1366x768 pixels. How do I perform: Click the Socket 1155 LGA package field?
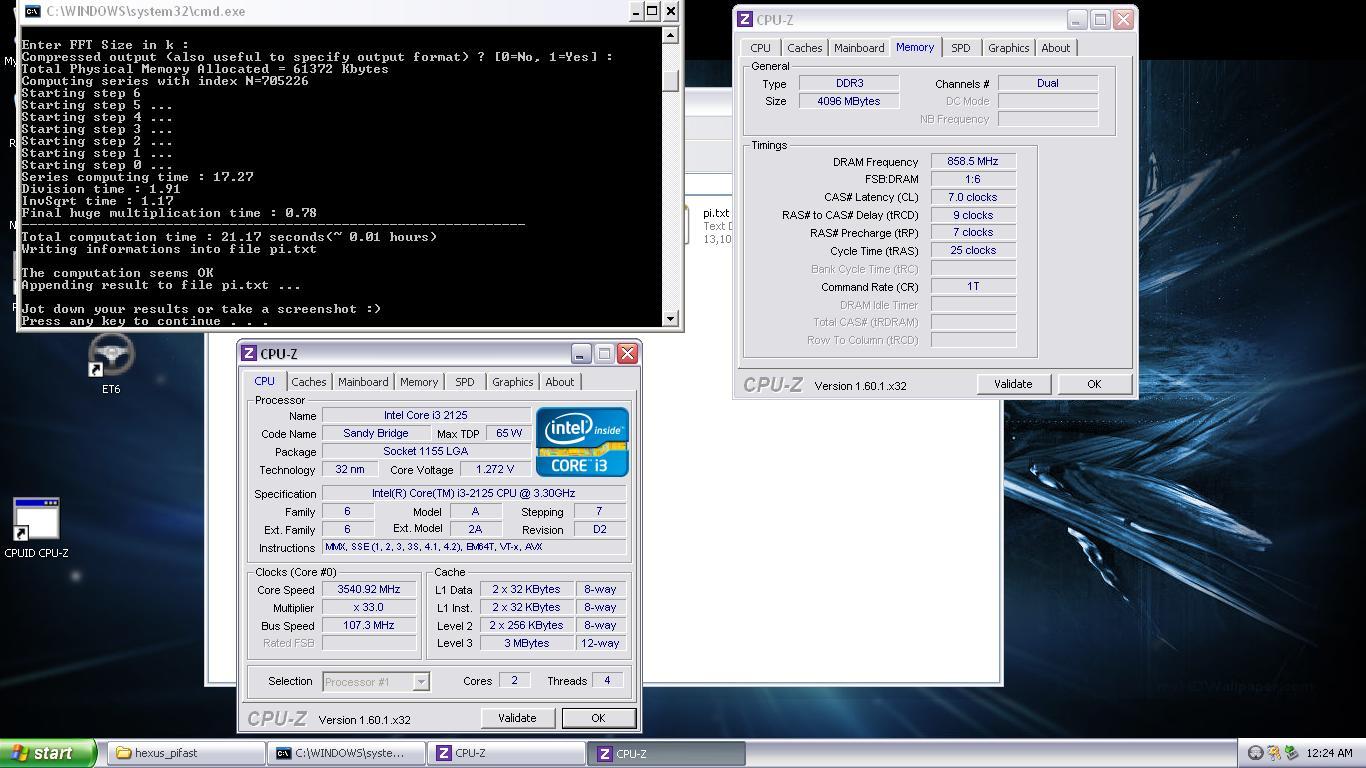[426, 451]
